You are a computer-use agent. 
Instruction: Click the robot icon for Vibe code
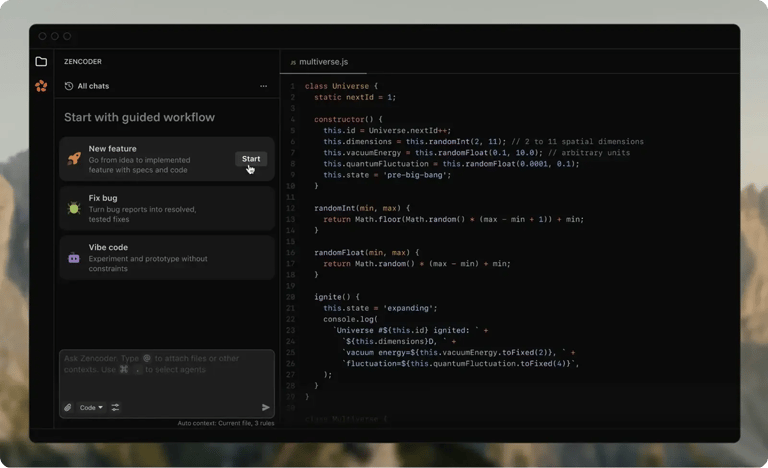coord(74,258)
